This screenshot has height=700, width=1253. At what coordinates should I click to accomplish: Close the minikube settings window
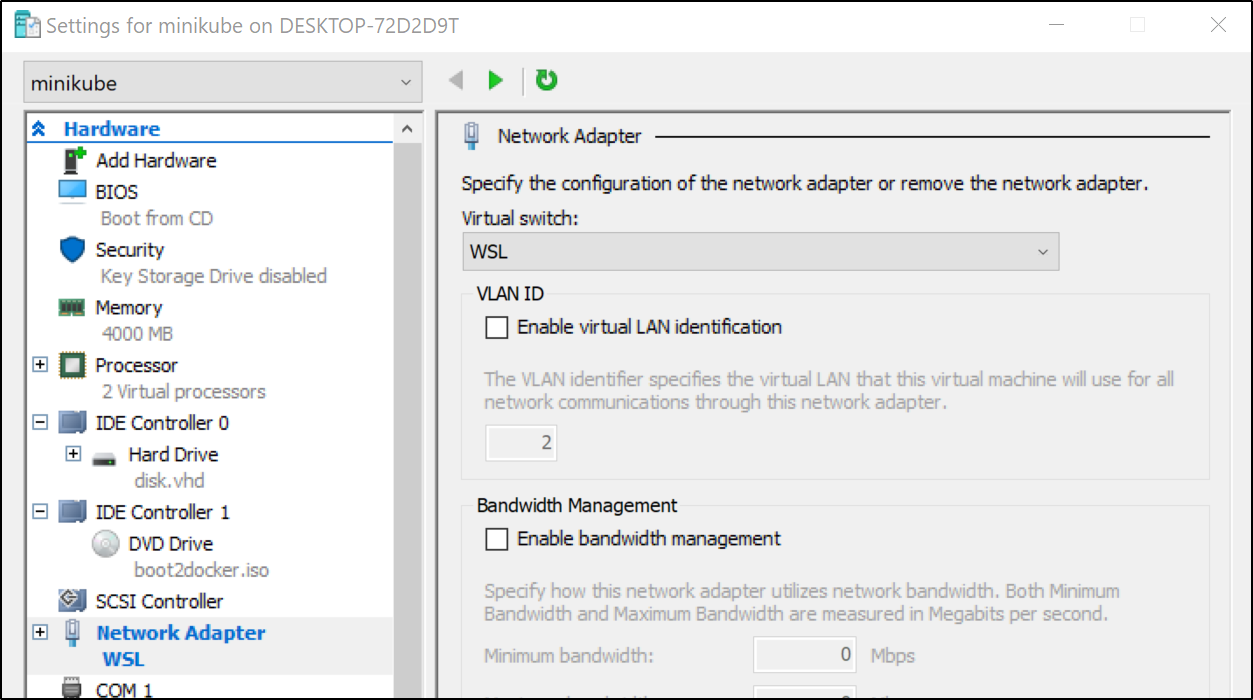[x=1218, y=25]
